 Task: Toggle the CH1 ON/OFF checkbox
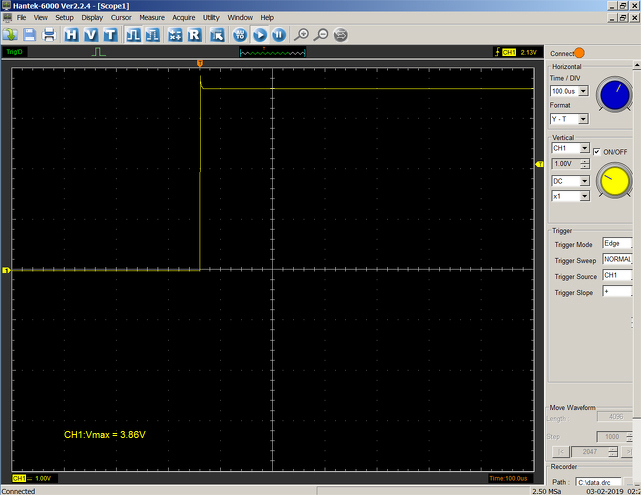596,152
